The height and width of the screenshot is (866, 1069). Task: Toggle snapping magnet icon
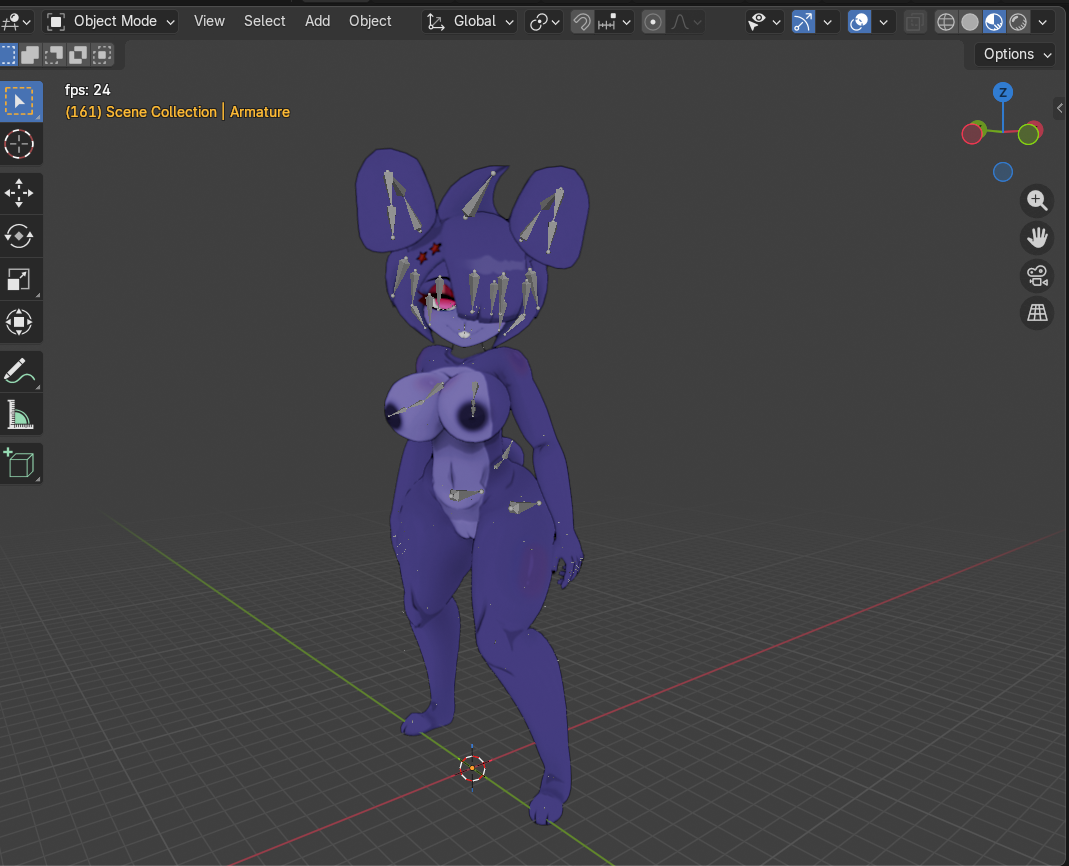point(582,22)
